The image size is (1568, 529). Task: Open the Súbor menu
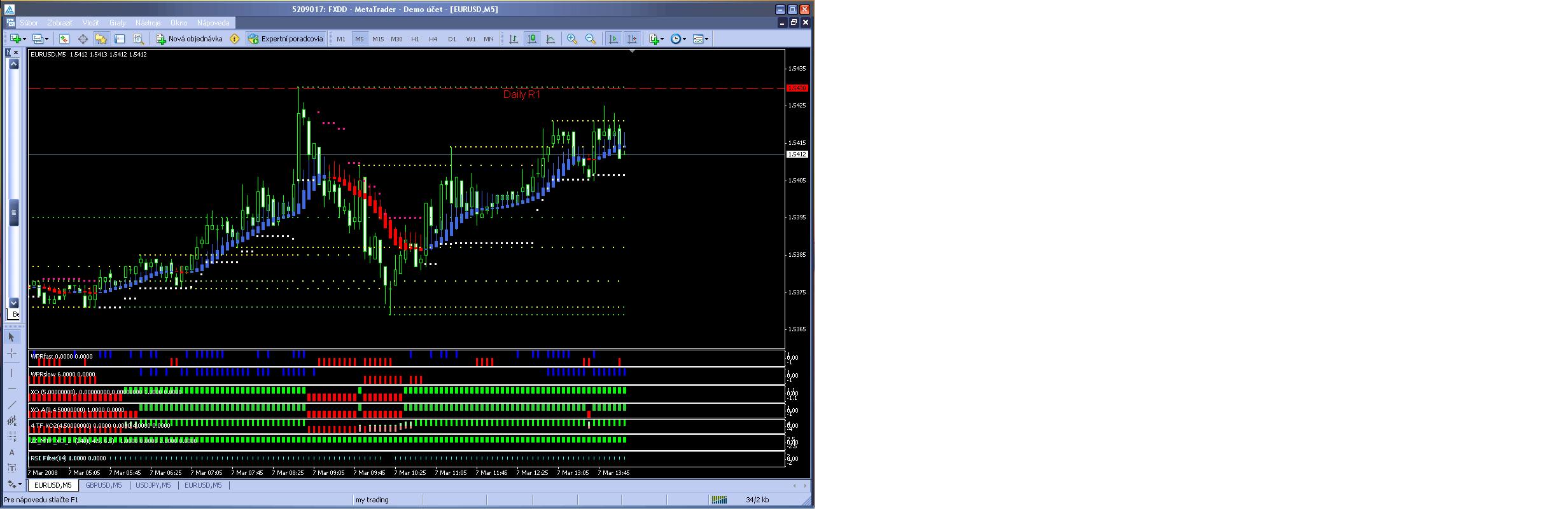coord(29,23)
